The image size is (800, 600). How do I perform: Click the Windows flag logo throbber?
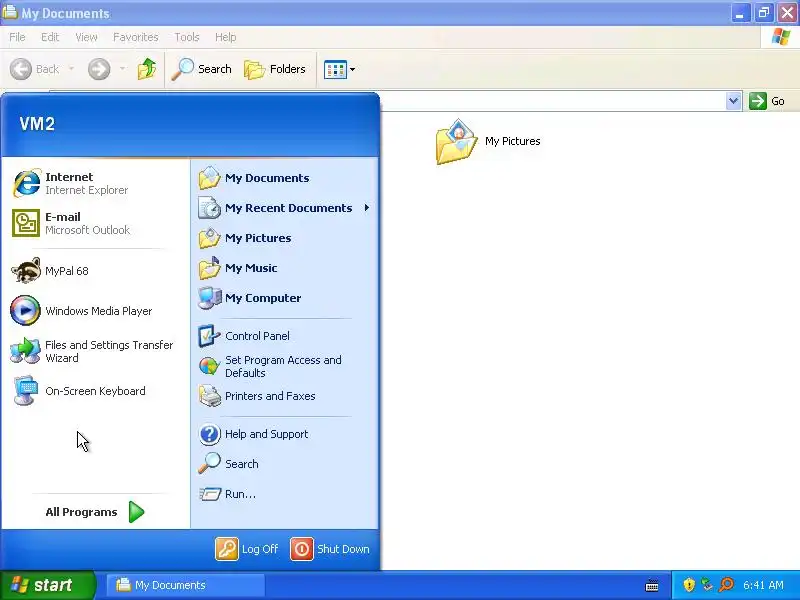tap(781, 37)
